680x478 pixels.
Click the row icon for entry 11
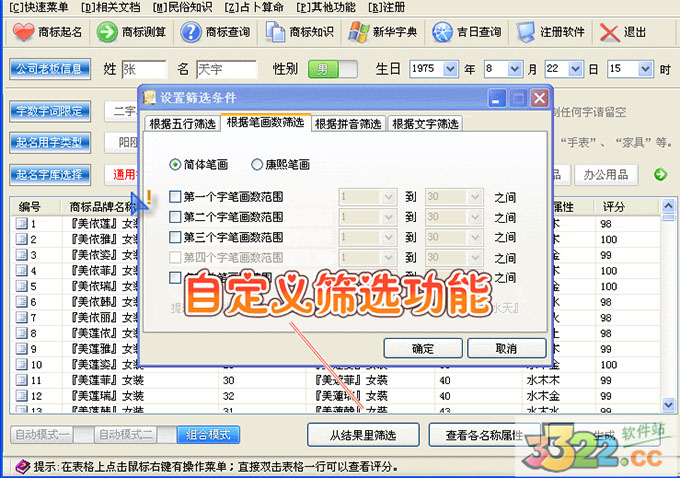[x=21, y=380]
